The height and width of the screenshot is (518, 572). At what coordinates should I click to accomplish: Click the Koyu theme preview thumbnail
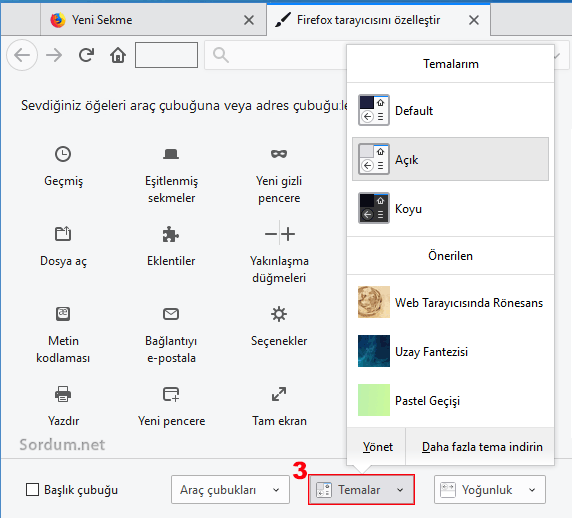[x=374, y=208]
